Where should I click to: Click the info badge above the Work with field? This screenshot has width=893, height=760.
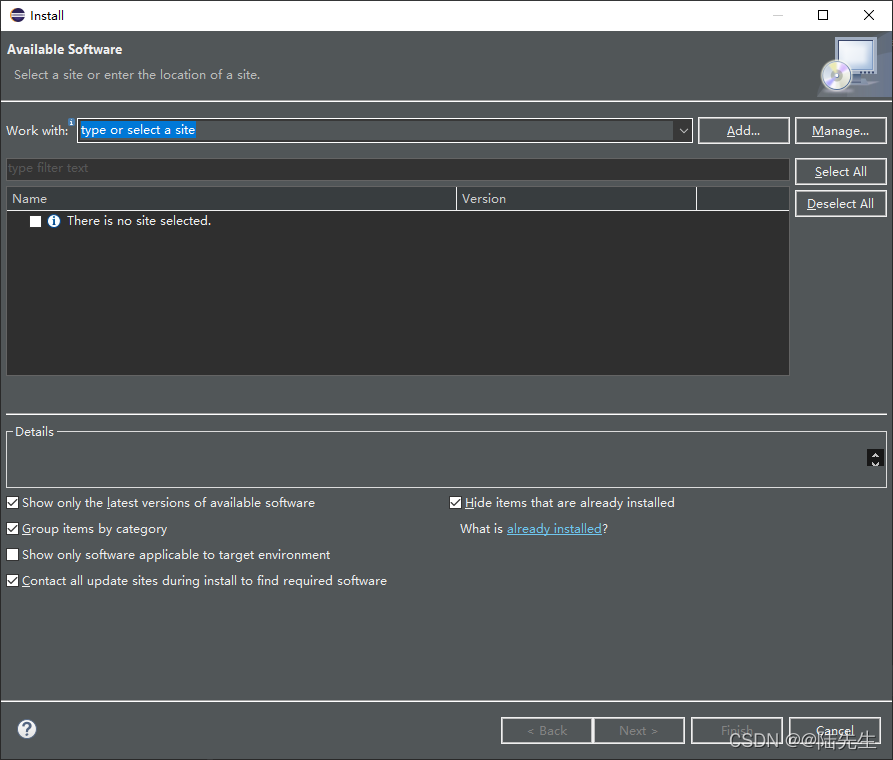click(x=71, y=120)
